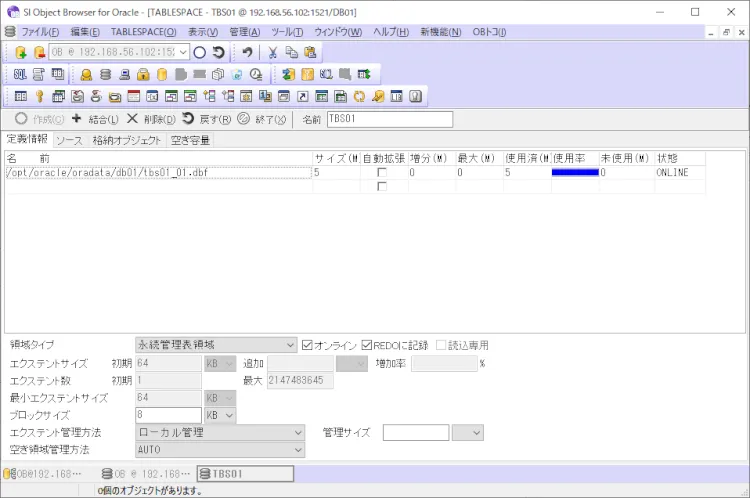Open the TABLESPACE(O) menu
Viewport: 750px width, 498px height.
click(x=143, y=32)
